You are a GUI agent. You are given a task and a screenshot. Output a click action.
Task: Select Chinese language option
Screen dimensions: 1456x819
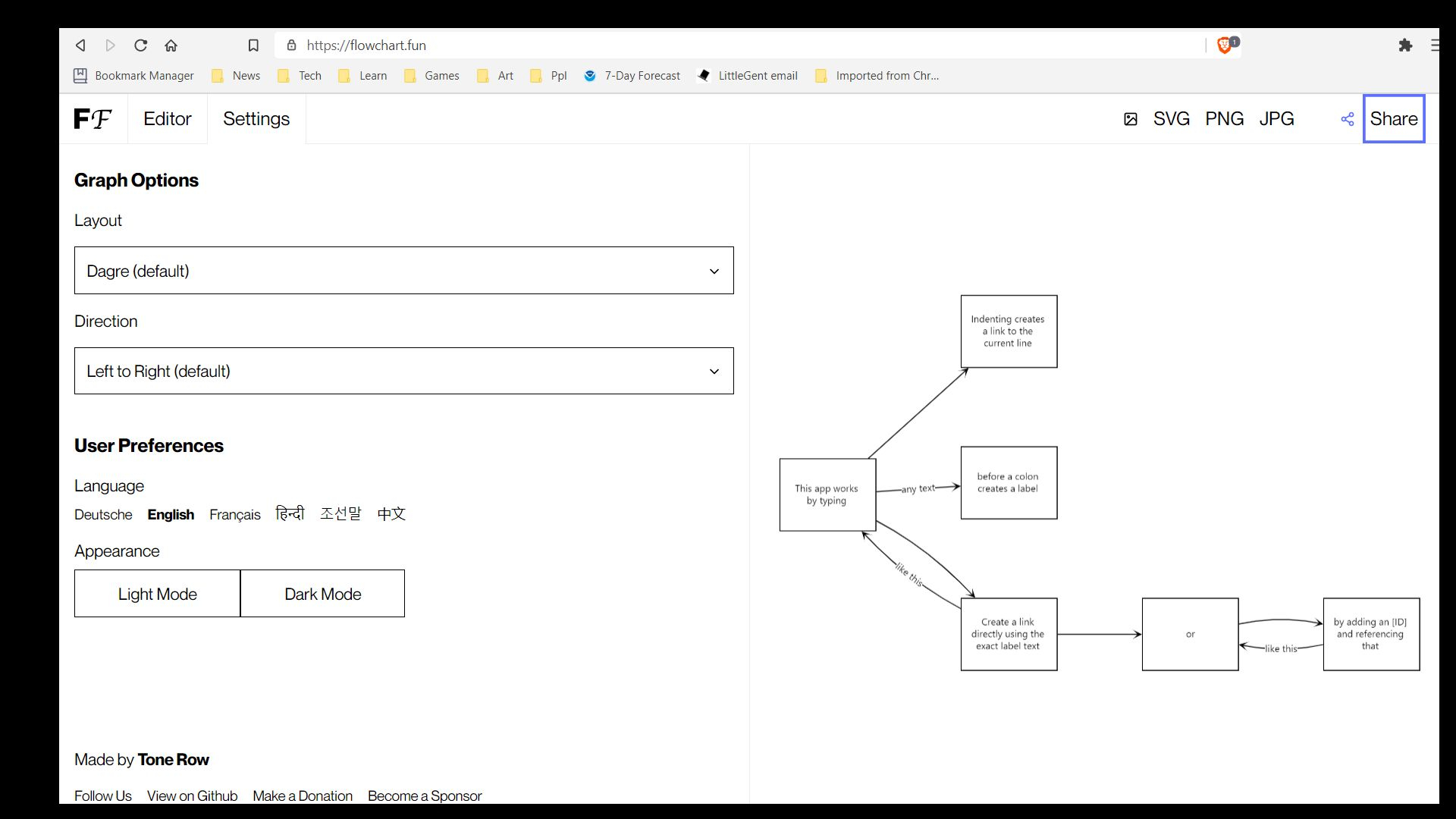pos(391,514)
